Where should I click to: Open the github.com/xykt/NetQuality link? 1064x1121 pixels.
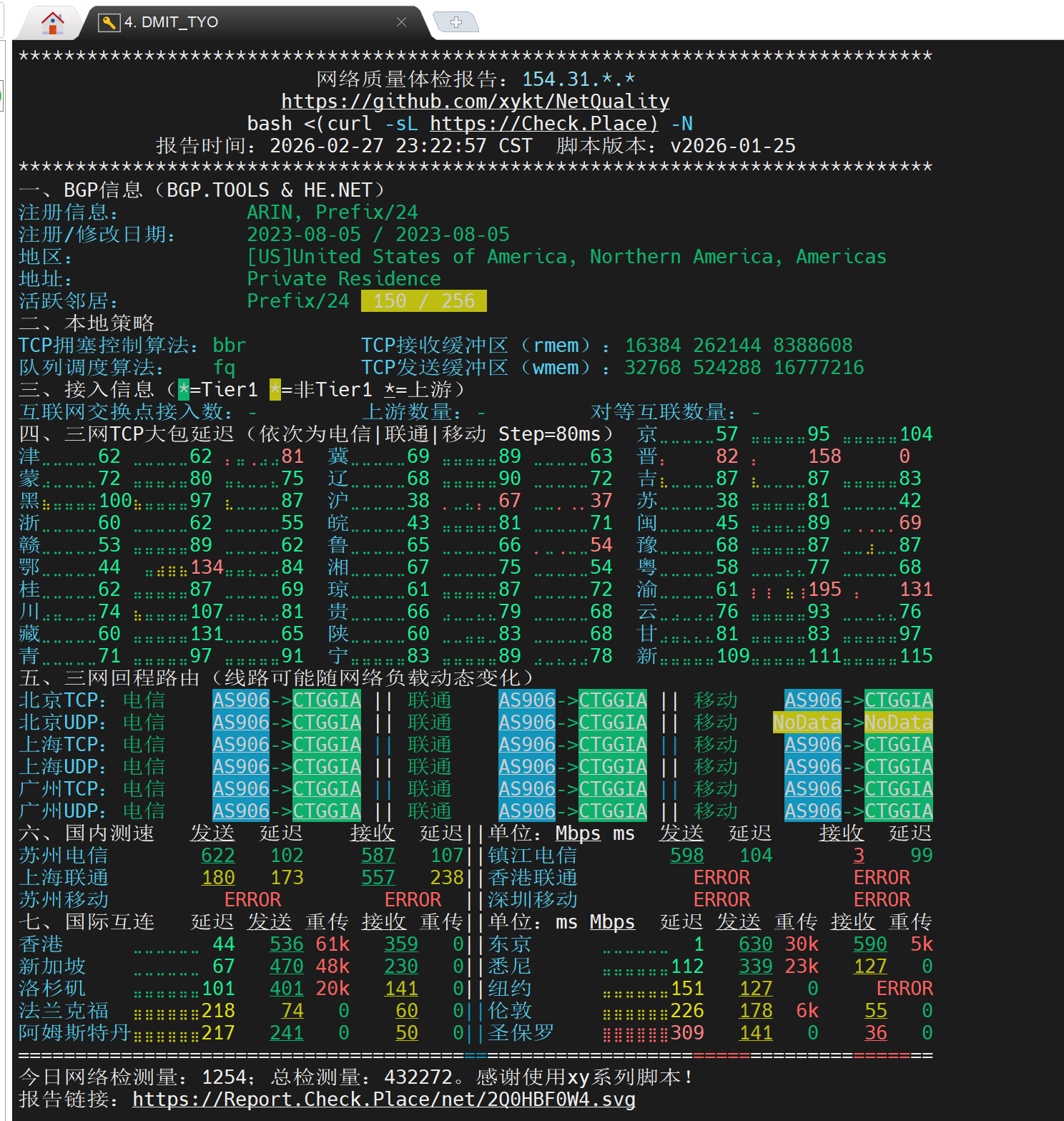(475, 102)
